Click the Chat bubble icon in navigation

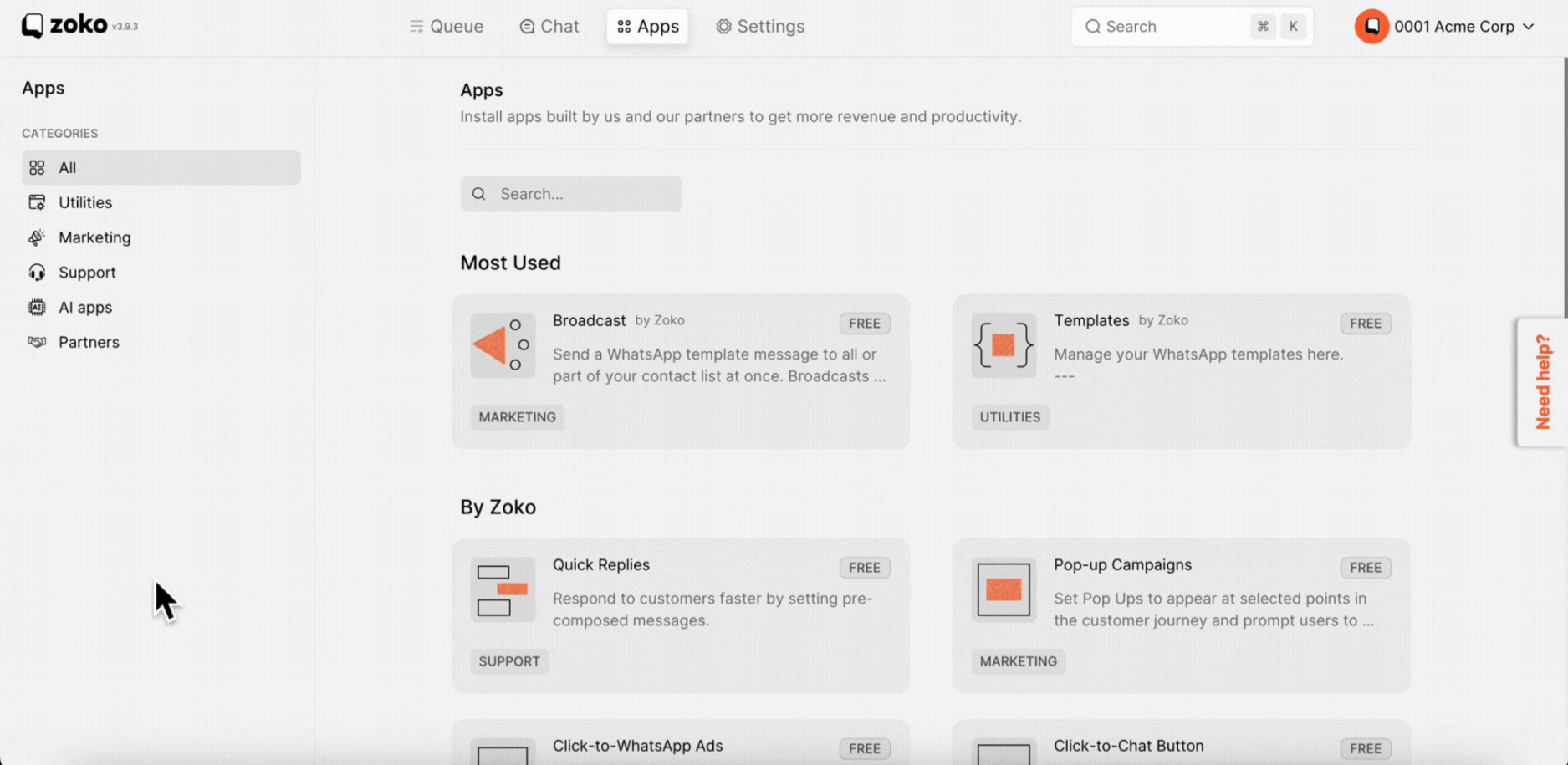527,27
